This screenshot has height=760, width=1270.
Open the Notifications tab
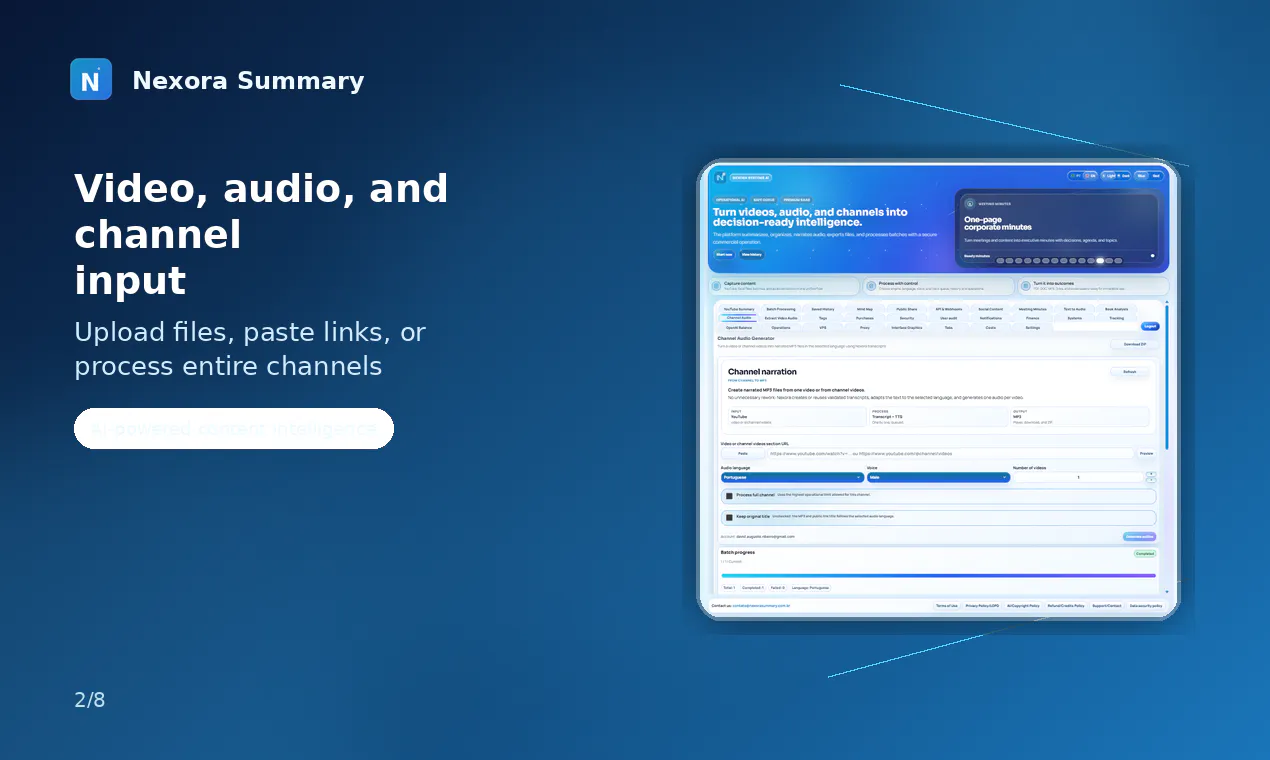[x=991, y=318]
